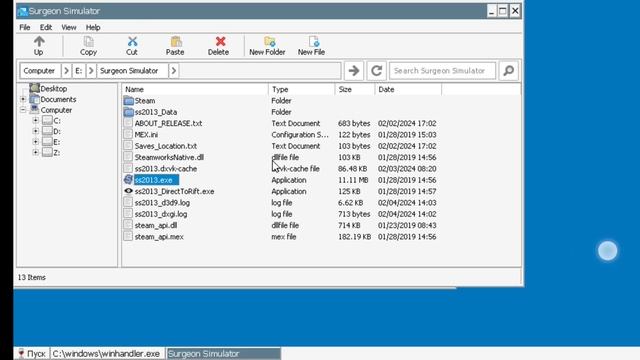Select the ss2013_Data folder icon

pos(129,112)
